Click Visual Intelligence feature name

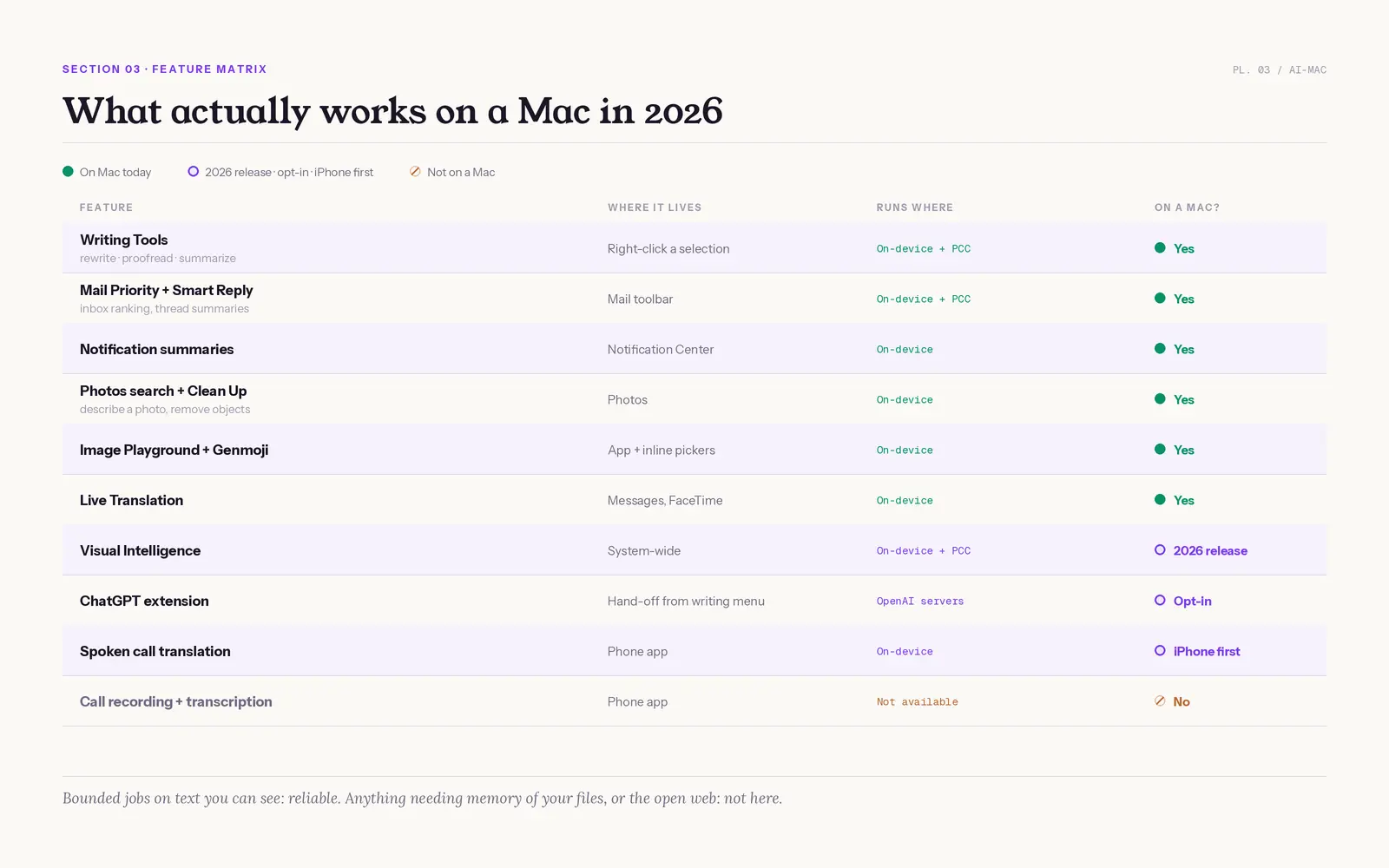point(141,550)
